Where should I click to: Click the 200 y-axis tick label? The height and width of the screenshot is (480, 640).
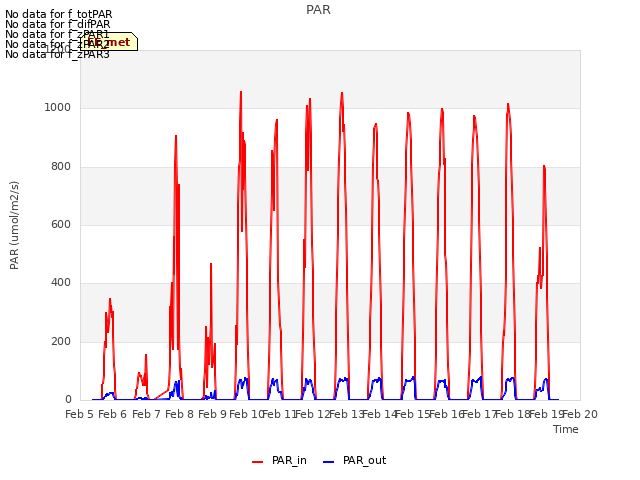61,341
